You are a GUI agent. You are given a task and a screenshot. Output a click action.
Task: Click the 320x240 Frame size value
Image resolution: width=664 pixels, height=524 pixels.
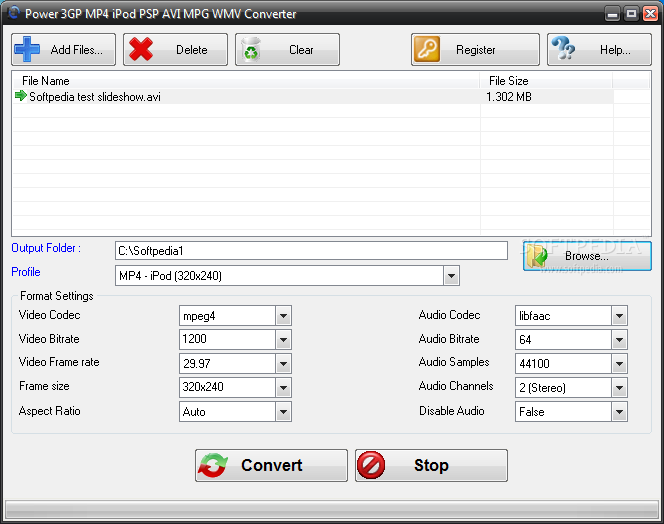203,387
